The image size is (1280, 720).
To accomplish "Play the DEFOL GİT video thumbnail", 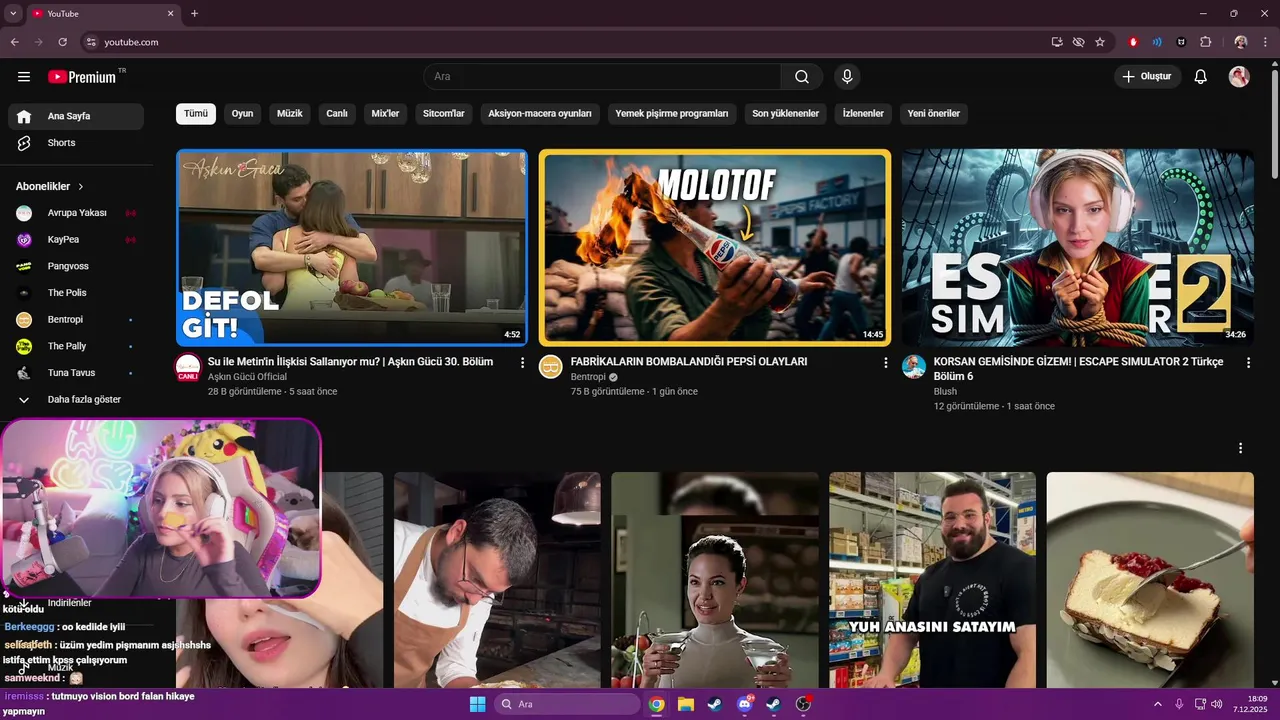I will click(x=352, y=247).
